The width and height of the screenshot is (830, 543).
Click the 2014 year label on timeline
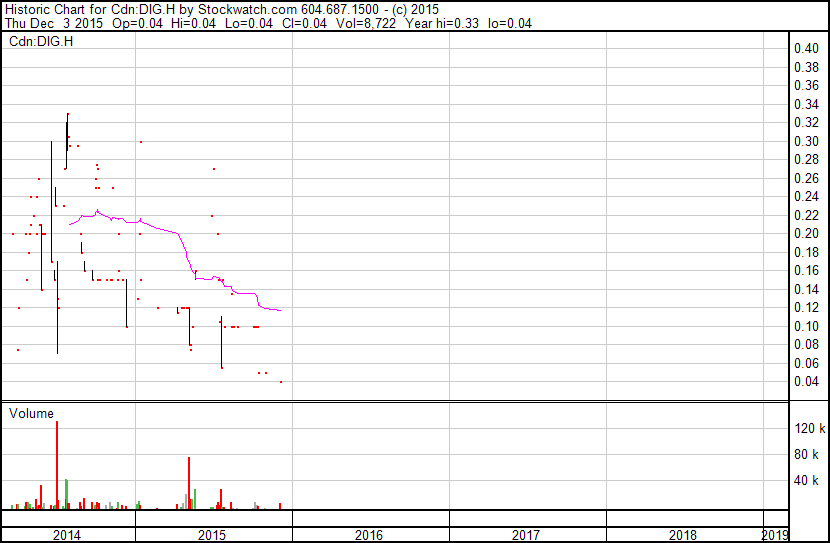point(67,535)
